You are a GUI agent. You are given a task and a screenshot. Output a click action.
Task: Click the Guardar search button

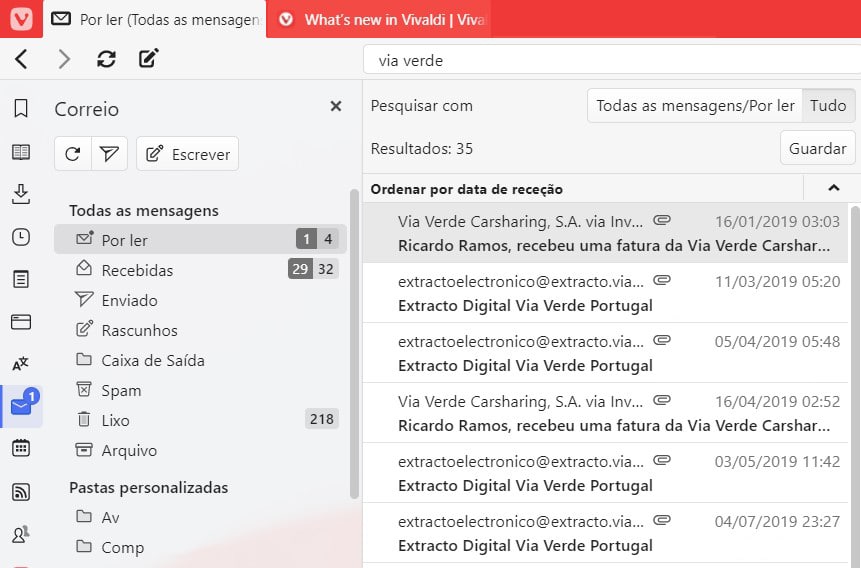pos(817,148)
